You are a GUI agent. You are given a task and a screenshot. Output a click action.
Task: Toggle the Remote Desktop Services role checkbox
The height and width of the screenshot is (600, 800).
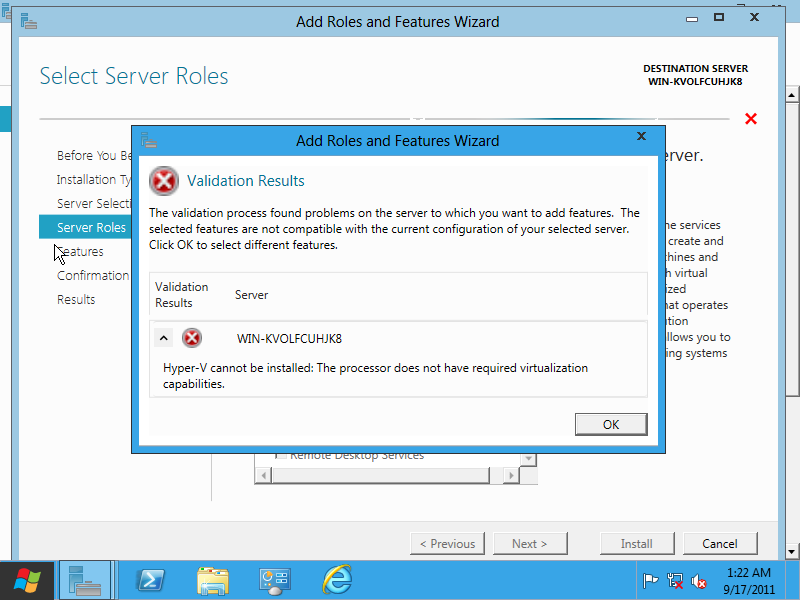[281, 456]
